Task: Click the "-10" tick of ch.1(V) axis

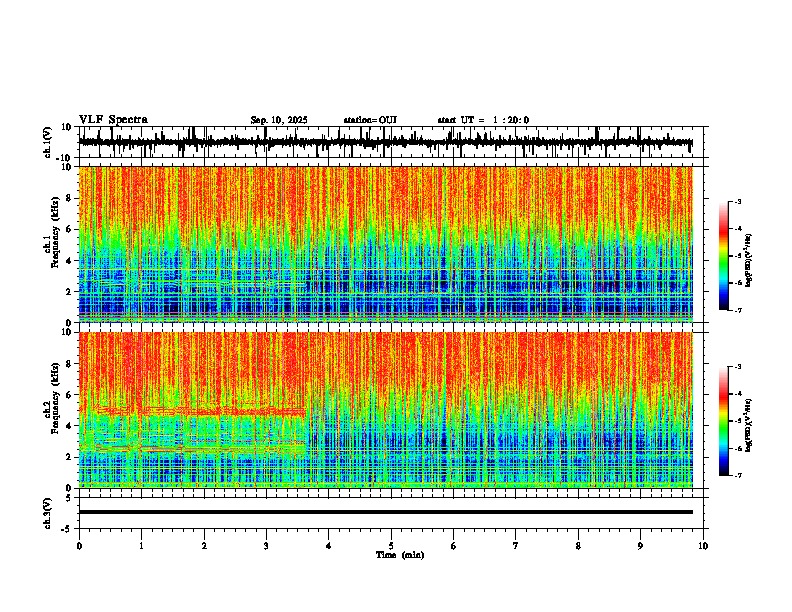Action: [65, 159]
